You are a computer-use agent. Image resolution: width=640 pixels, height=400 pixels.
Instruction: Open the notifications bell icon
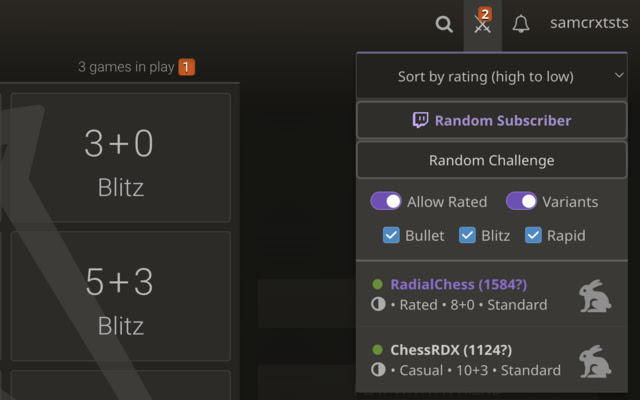[521, 24]
